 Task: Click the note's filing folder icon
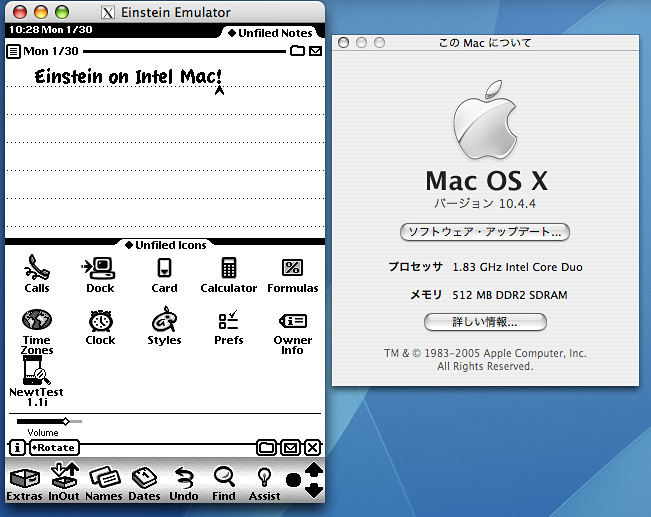(297, 51)
